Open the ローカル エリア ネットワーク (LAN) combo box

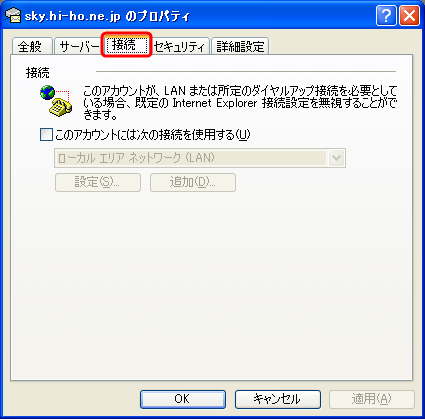point(200,158)
